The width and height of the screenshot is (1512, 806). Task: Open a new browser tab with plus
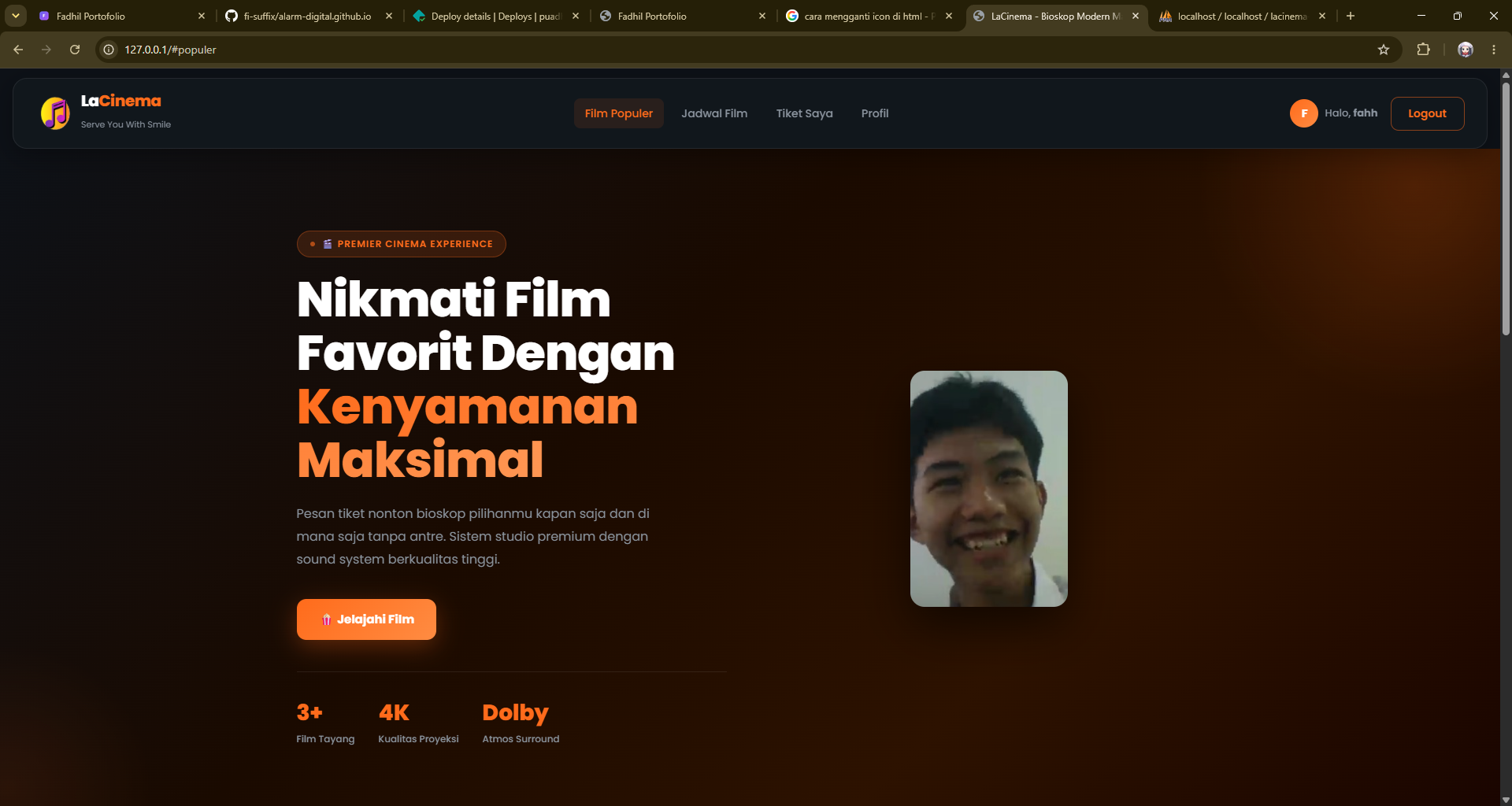tap(1351, 16)
